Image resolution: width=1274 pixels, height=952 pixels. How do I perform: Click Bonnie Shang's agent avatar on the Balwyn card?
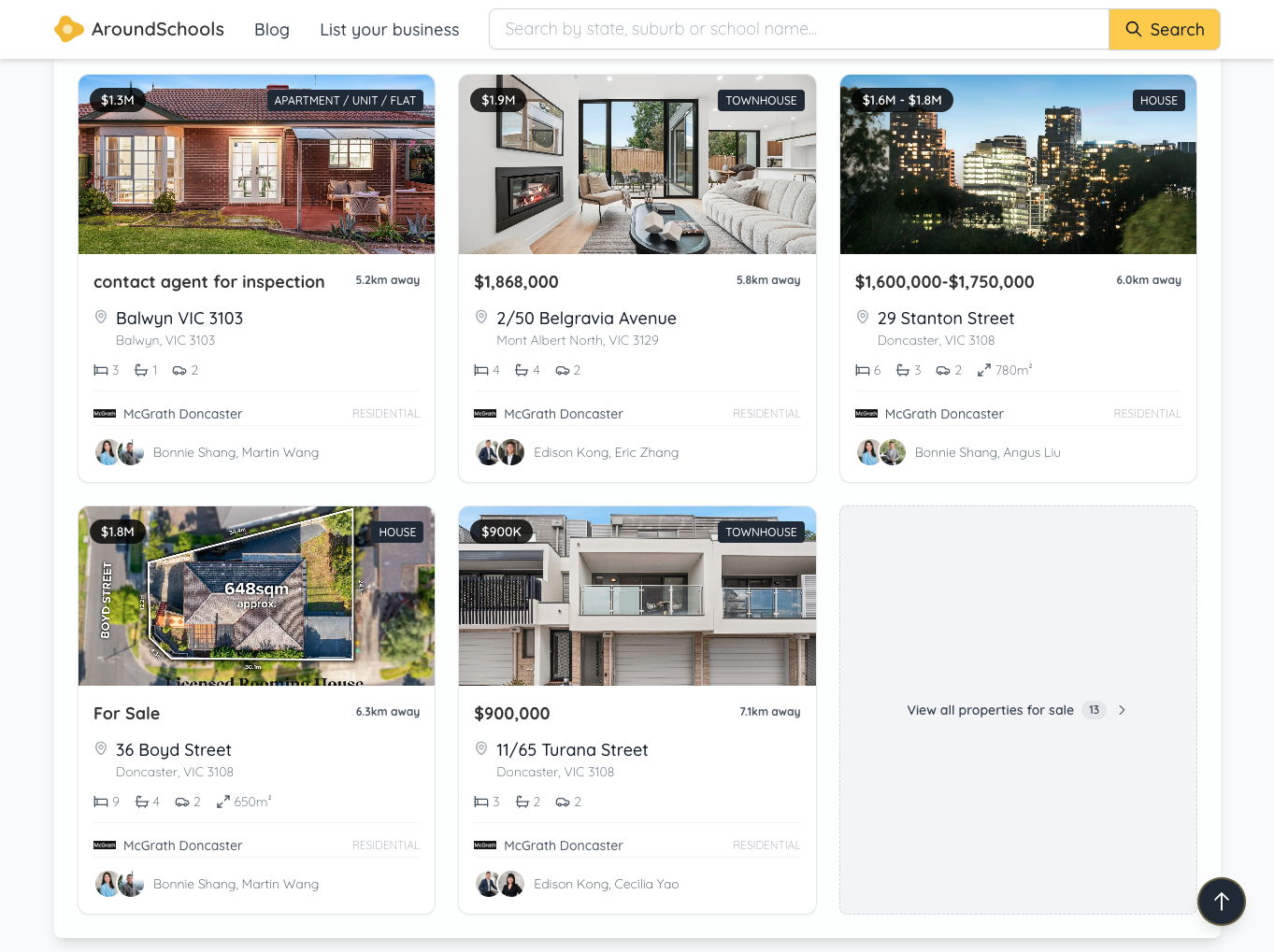(x=107, y=451)
